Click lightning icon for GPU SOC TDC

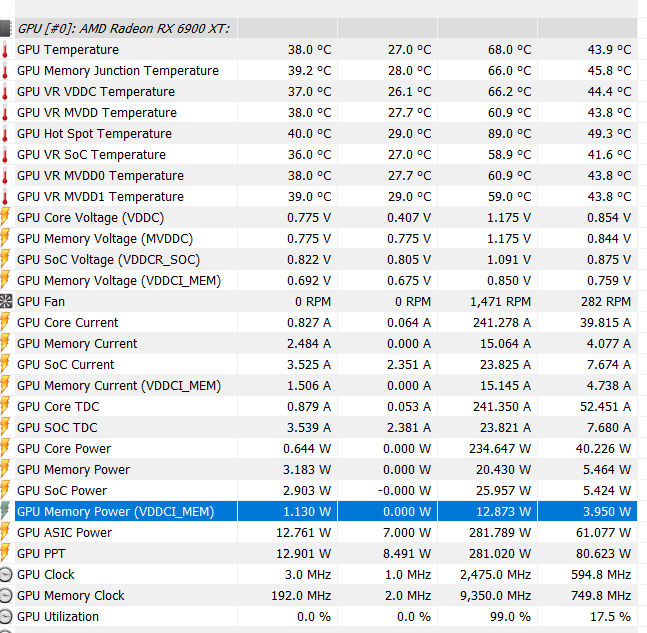[5, 428]
